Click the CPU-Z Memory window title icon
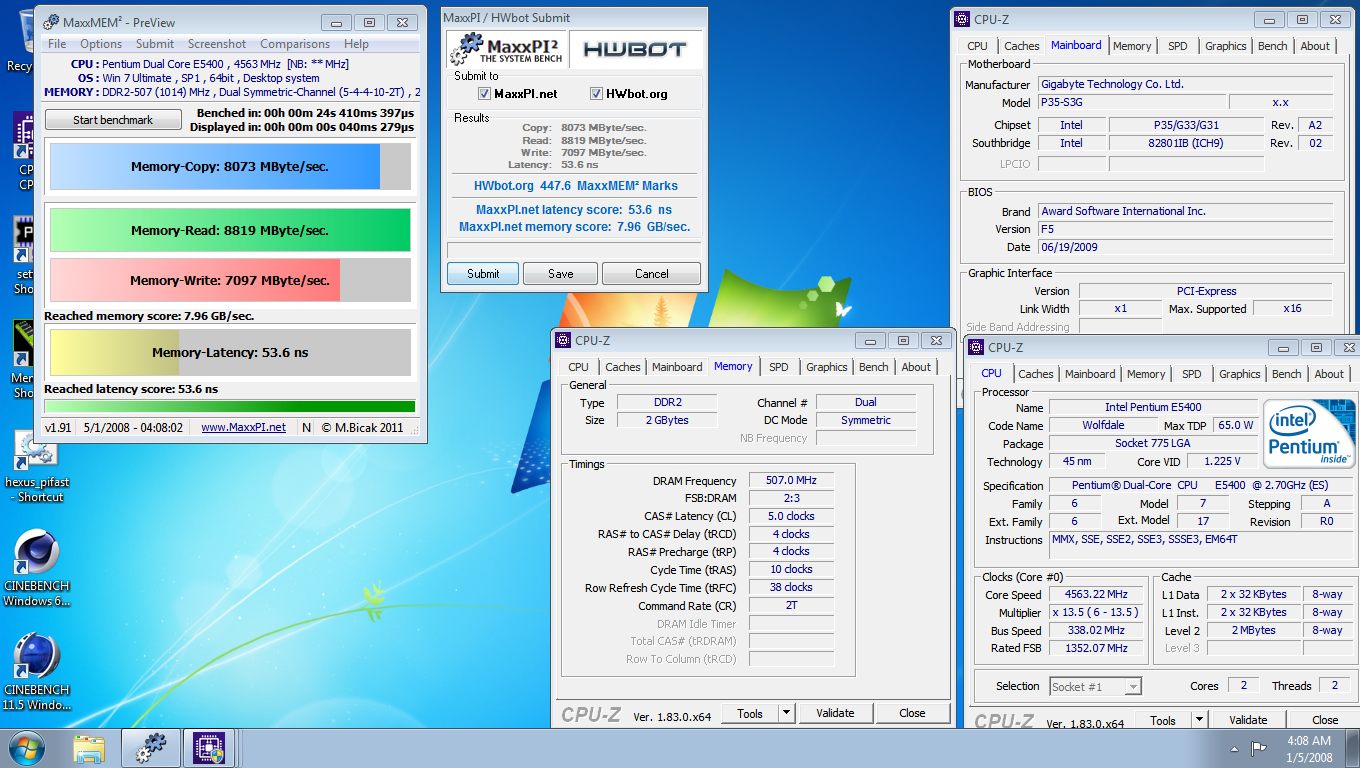Image resolution: width=1360 pixels, height=768 pixels. (564, 340)
